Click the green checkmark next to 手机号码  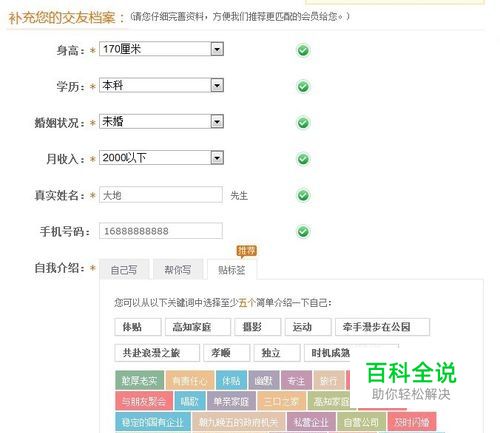[303, 232]
